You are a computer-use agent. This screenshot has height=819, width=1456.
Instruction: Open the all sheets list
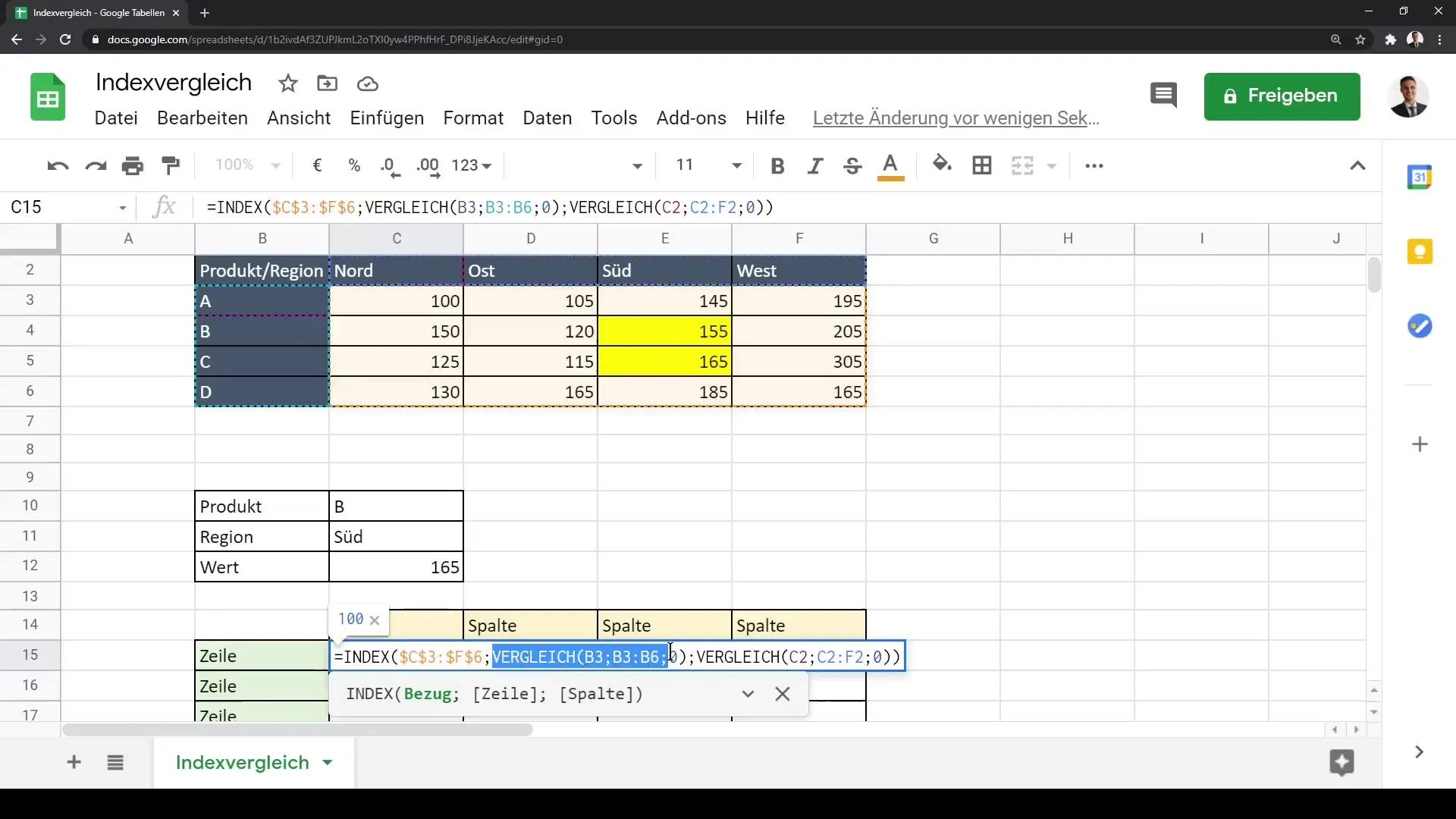point(115,762)
